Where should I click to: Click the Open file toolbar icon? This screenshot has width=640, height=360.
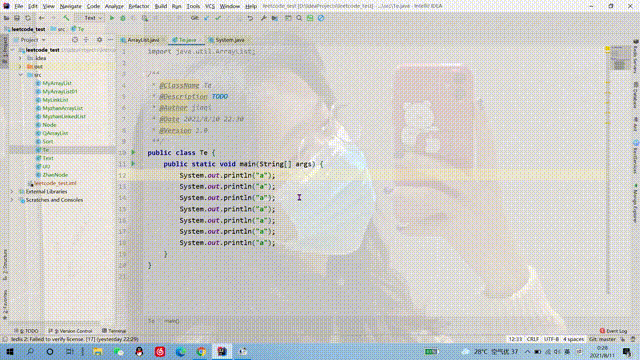(7, 18)
